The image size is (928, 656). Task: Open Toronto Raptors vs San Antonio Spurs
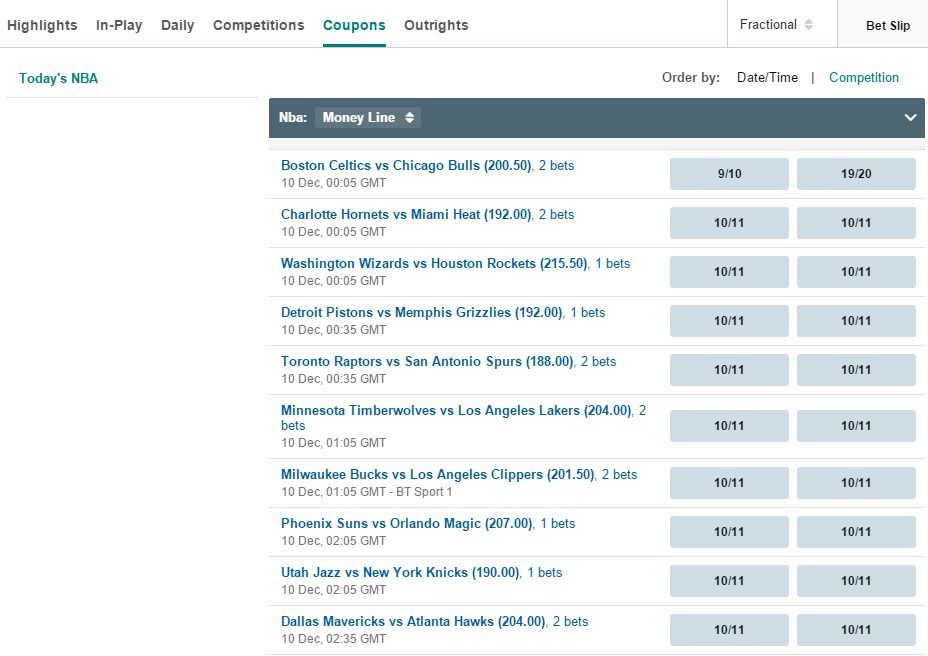point(427,361)
